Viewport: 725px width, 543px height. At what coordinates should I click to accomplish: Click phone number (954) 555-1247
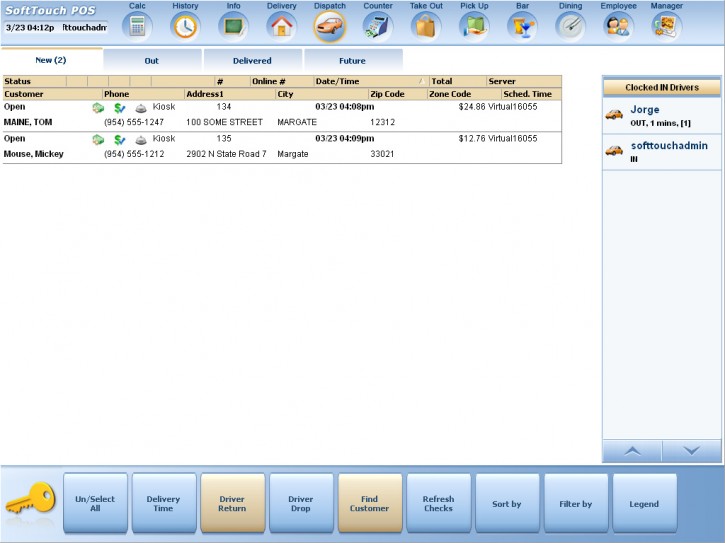(134, 122)
